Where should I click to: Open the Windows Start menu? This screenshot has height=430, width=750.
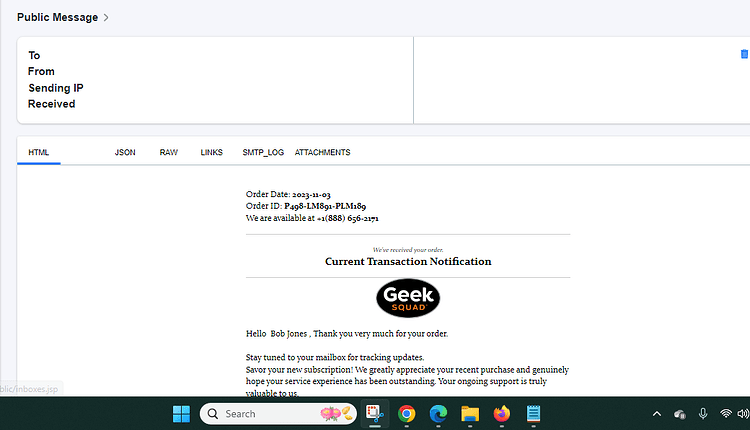(x=181, y=414)
